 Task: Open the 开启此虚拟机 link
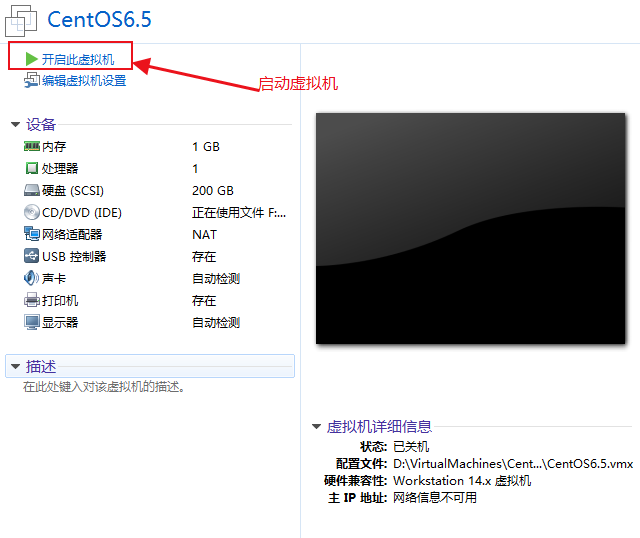[x=78, y=59]
